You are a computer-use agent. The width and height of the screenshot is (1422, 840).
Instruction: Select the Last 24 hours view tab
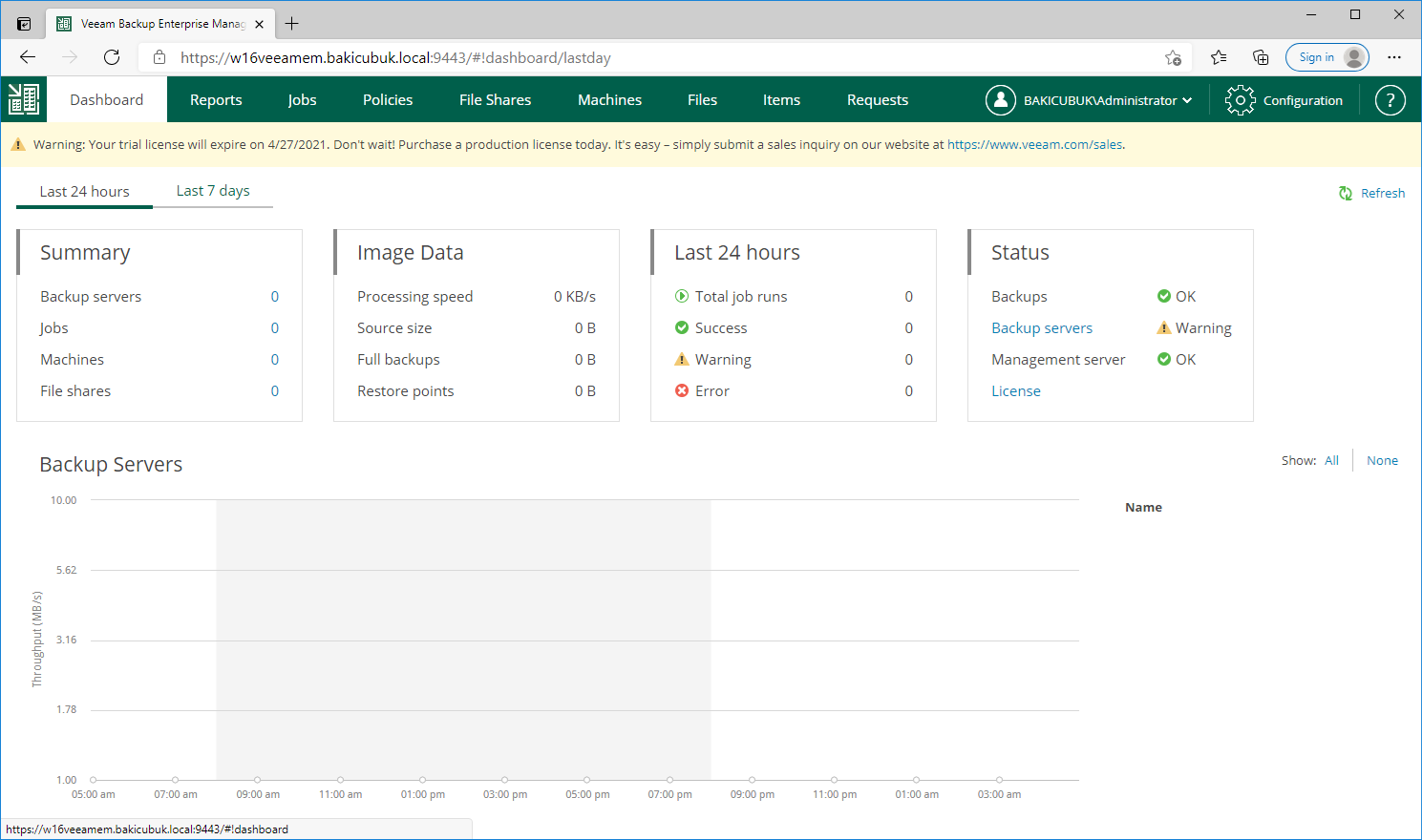point(84,191)
